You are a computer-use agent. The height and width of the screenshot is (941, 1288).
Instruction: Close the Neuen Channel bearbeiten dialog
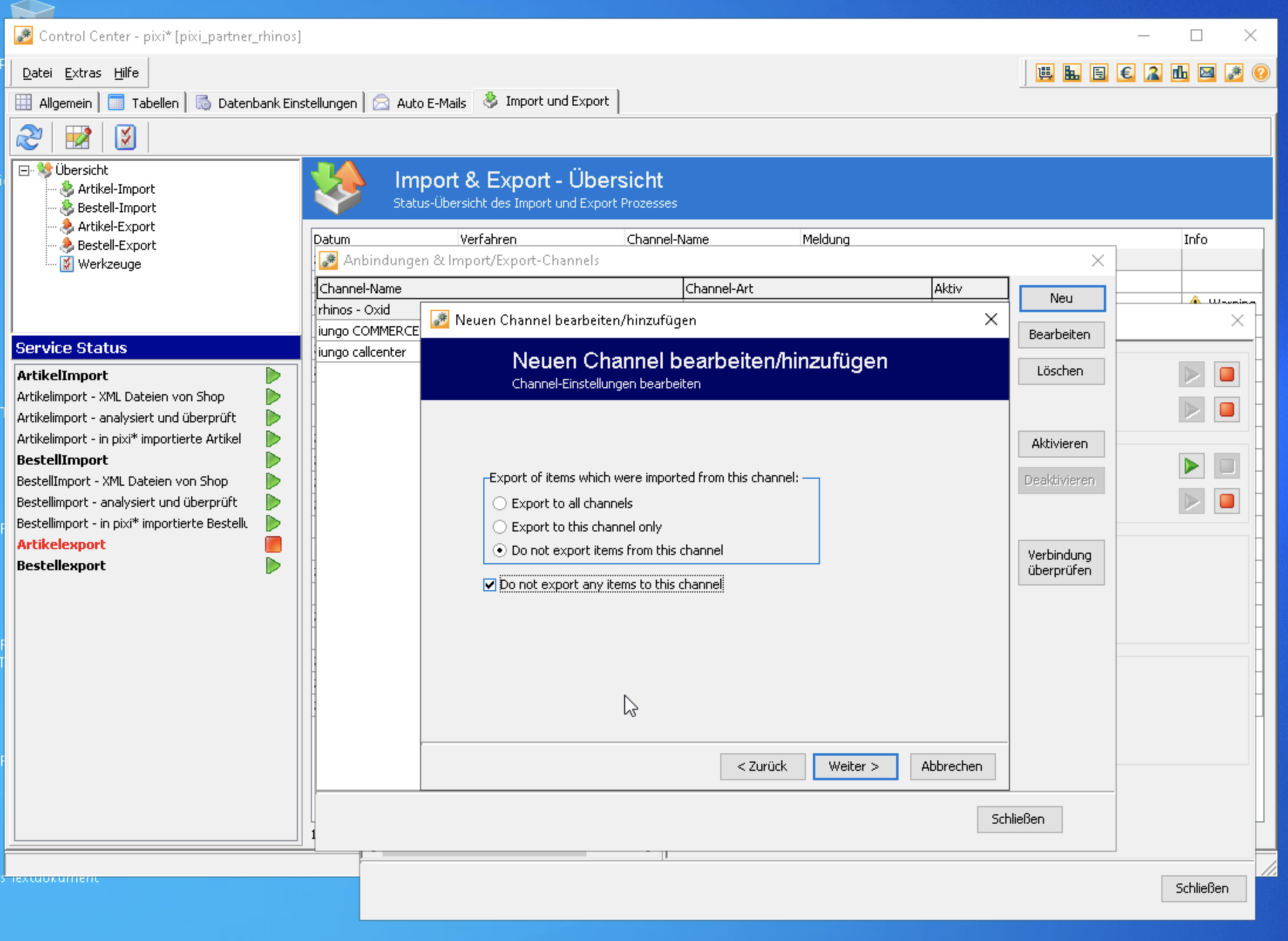coord(991,320)
